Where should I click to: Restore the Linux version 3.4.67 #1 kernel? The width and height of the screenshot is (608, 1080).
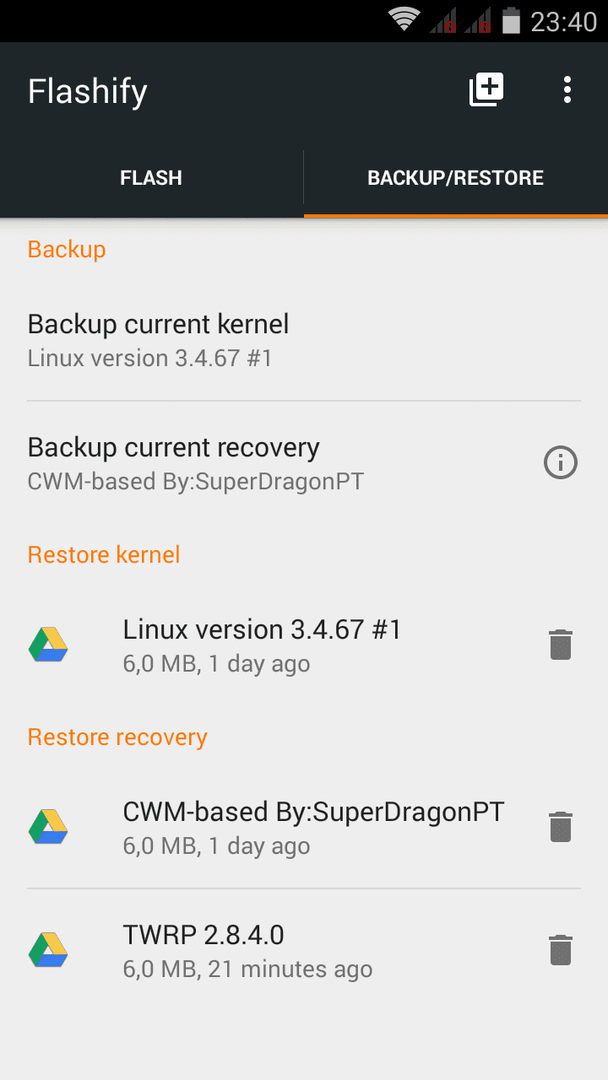point(304,645)
